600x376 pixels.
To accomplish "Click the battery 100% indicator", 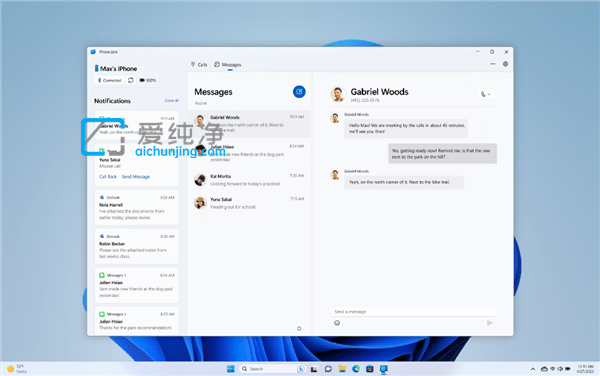I will (148, 80).
